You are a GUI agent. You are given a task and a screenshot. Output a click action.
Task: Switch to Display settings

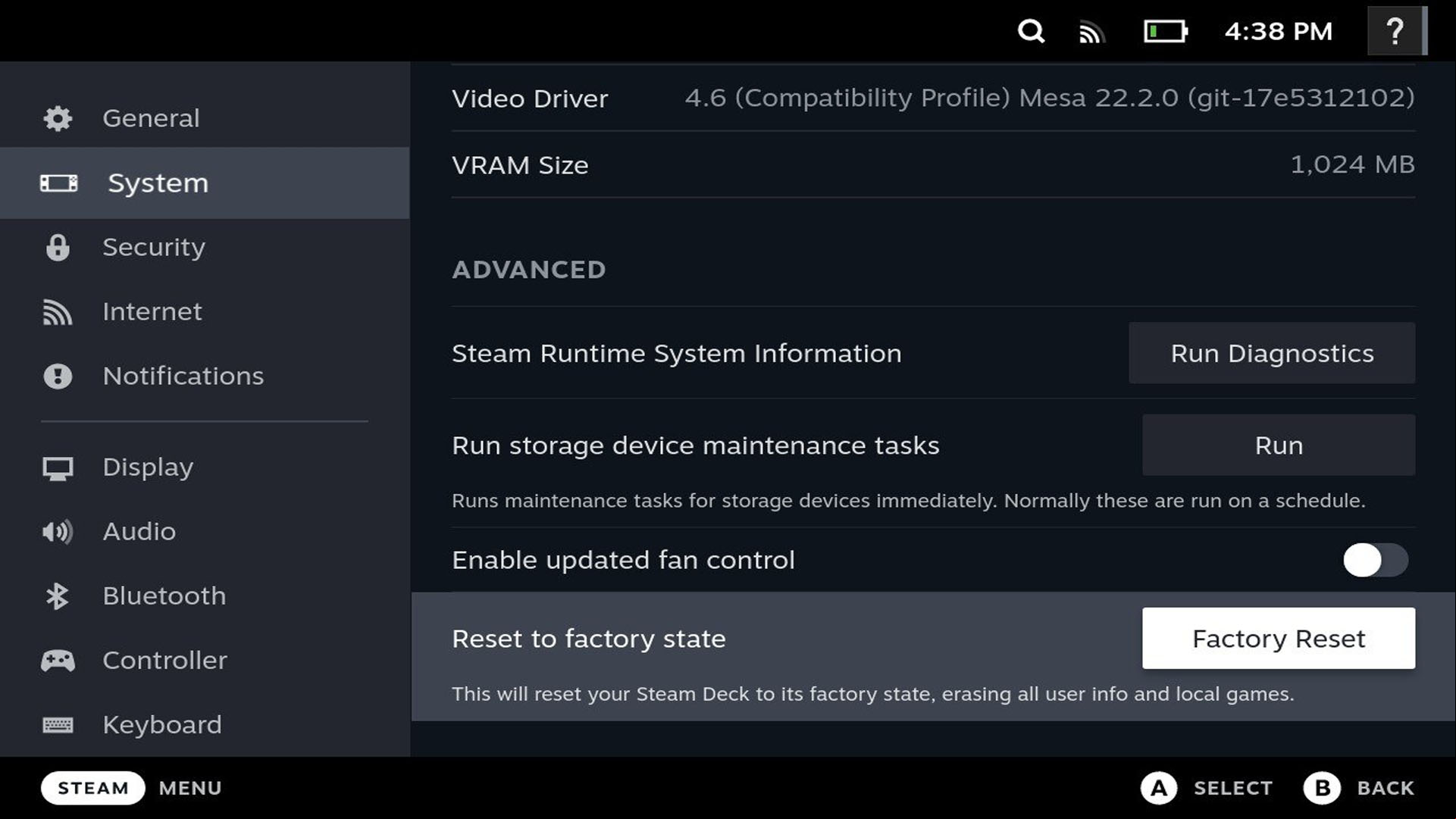(205, 467)
